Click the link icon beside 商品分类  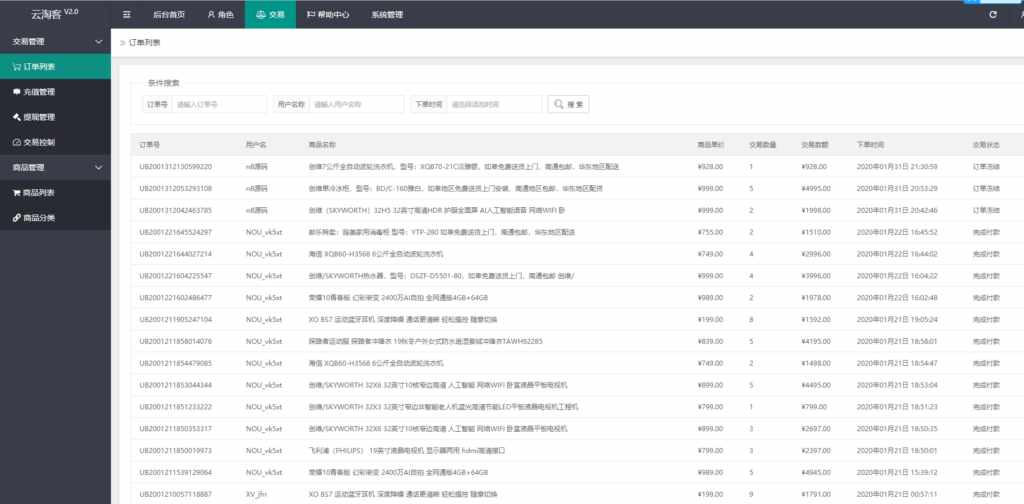click(x=16, y=218)
